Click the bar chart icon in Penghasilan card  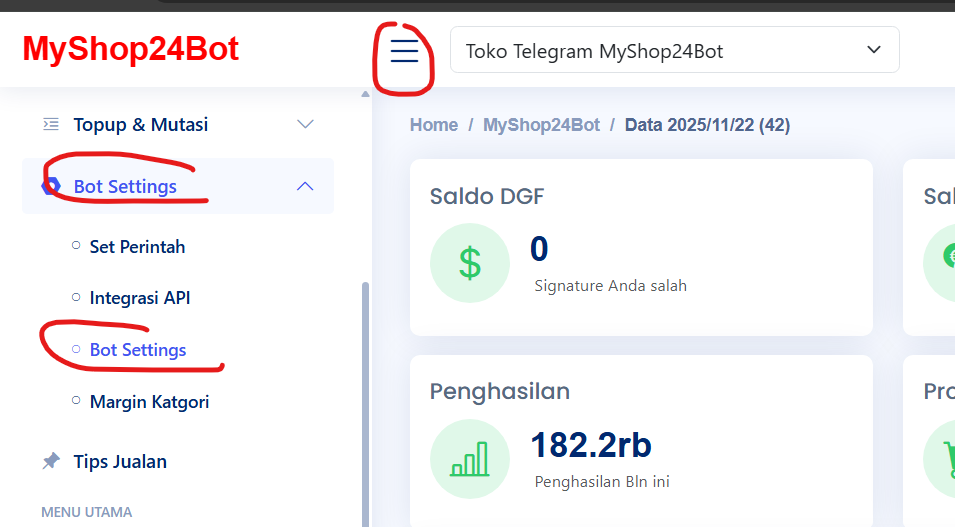[x=470, y=459]
